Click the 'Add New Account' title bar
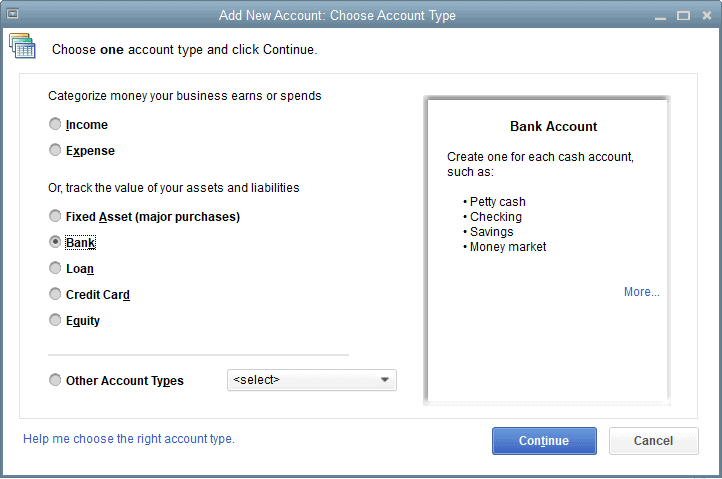Screen dimensions: 722x479 (x=337, y=15)
